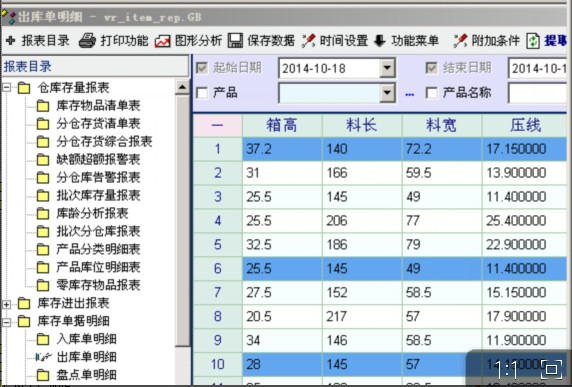Open the 起始日期 date dropdown
Image resolution: width=572 pixels, height=387 pixels.
click(x=387, y=68)
